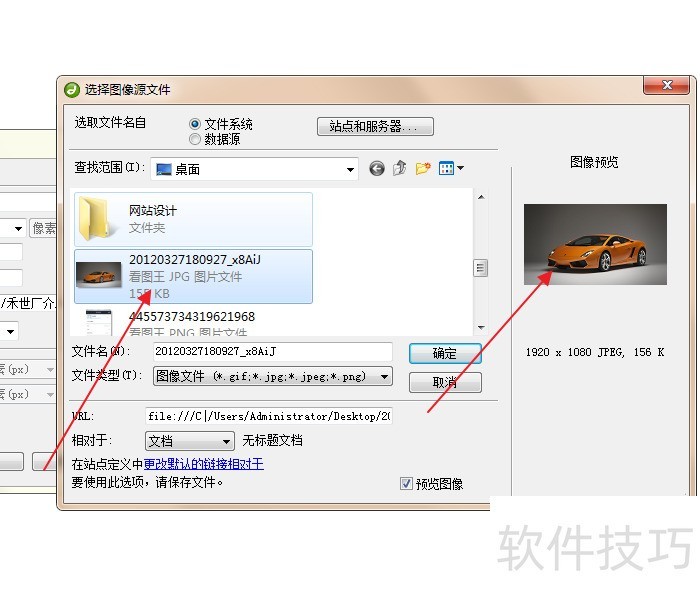The height and width of the screenshot is (600, 700).
Task: Open the view menu icon in toolbar
Action: [x=451, y=168]
